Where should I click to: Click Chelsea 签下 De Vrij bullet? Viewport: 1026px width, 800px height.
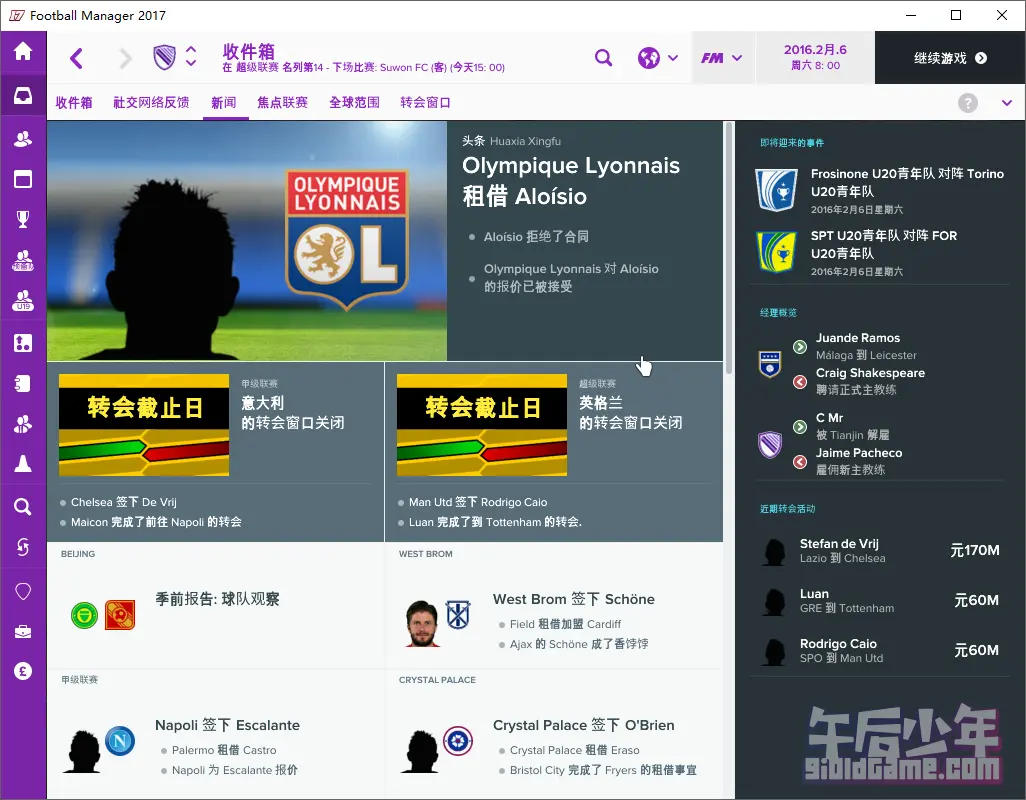[x=124, y=502]
